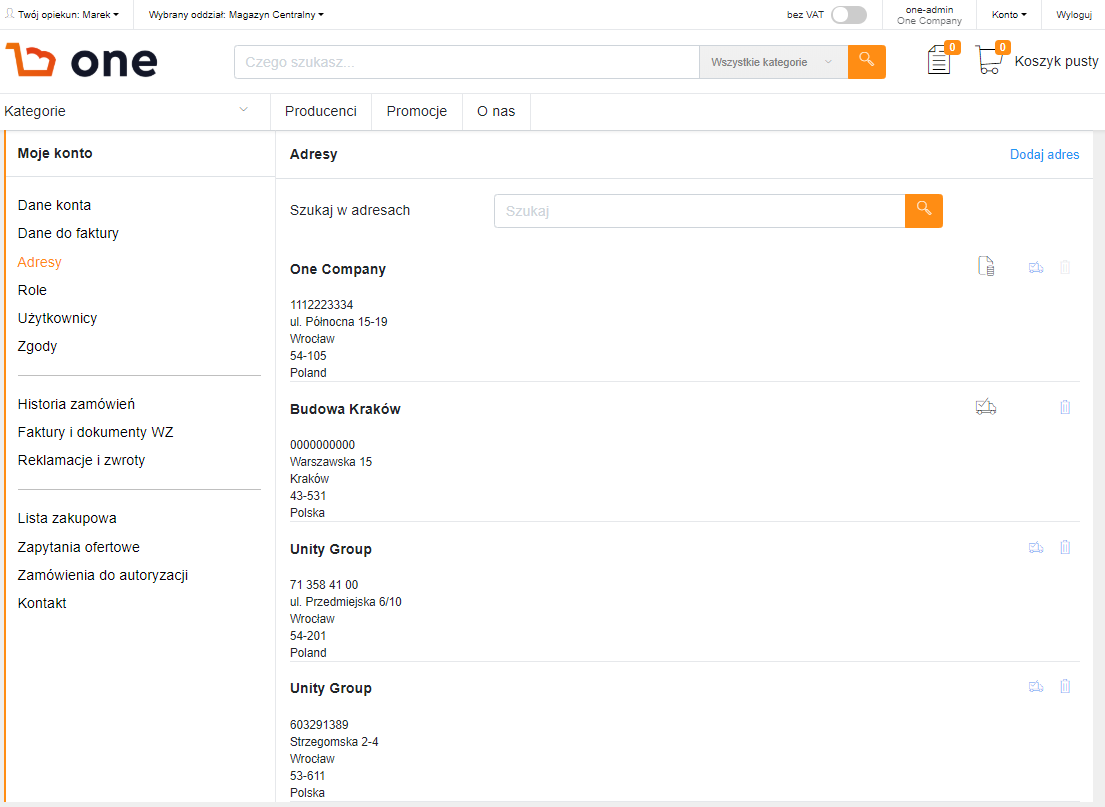Open Wybrany oddział Magazyn Centralny dropdown

236,14
